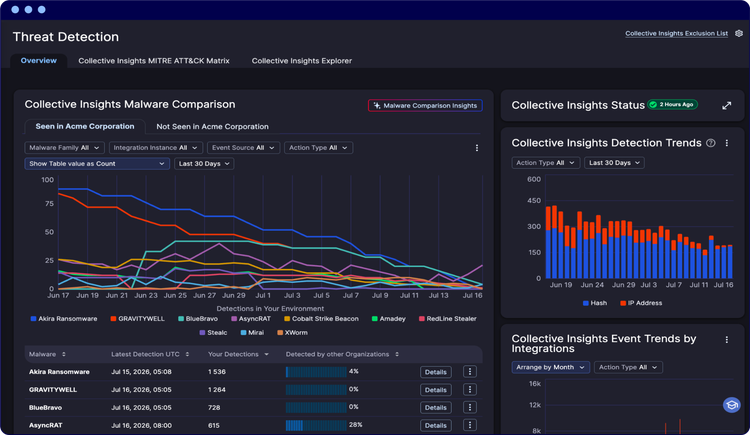Image resolution: width=750 pixels, height=435 pixels.
Task: Open Collective Insights Exclusion List link
Action: [x=676, y=33]
